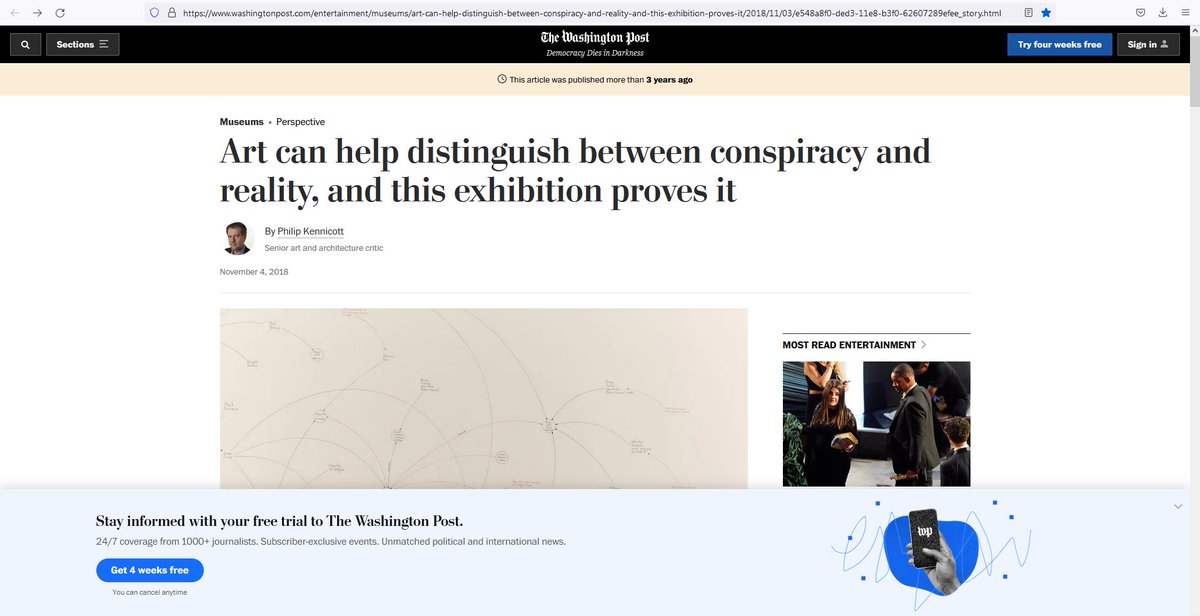The width and height of the screenshot is (1200, 616).
Task: Open the most read entertainment photo thumbnail
Action: [x=876, y=424]
